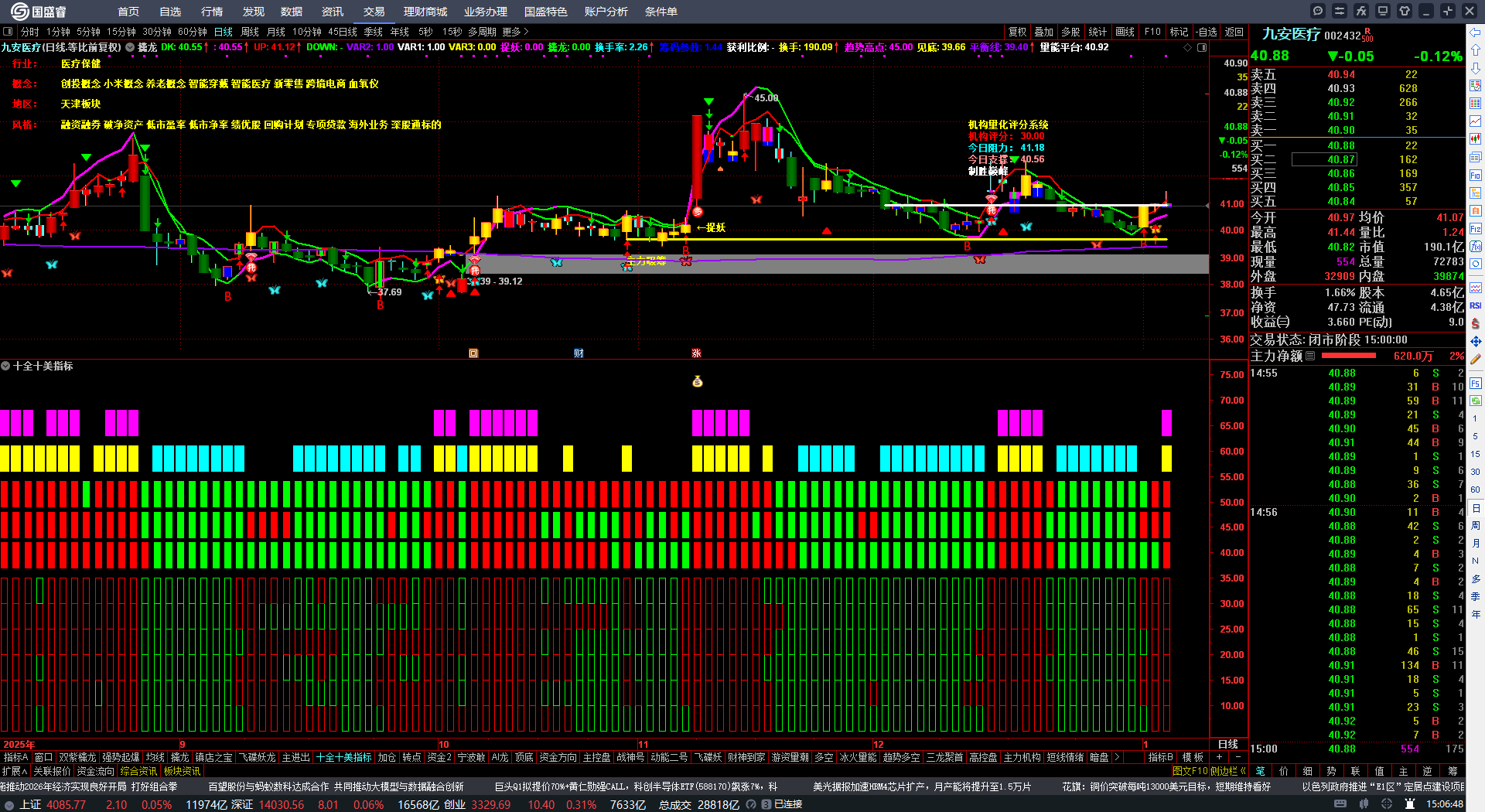Click the layout icon left of 分时
Image resolution: width=1485 pixels, height=812 pixels.
(8, 32)
